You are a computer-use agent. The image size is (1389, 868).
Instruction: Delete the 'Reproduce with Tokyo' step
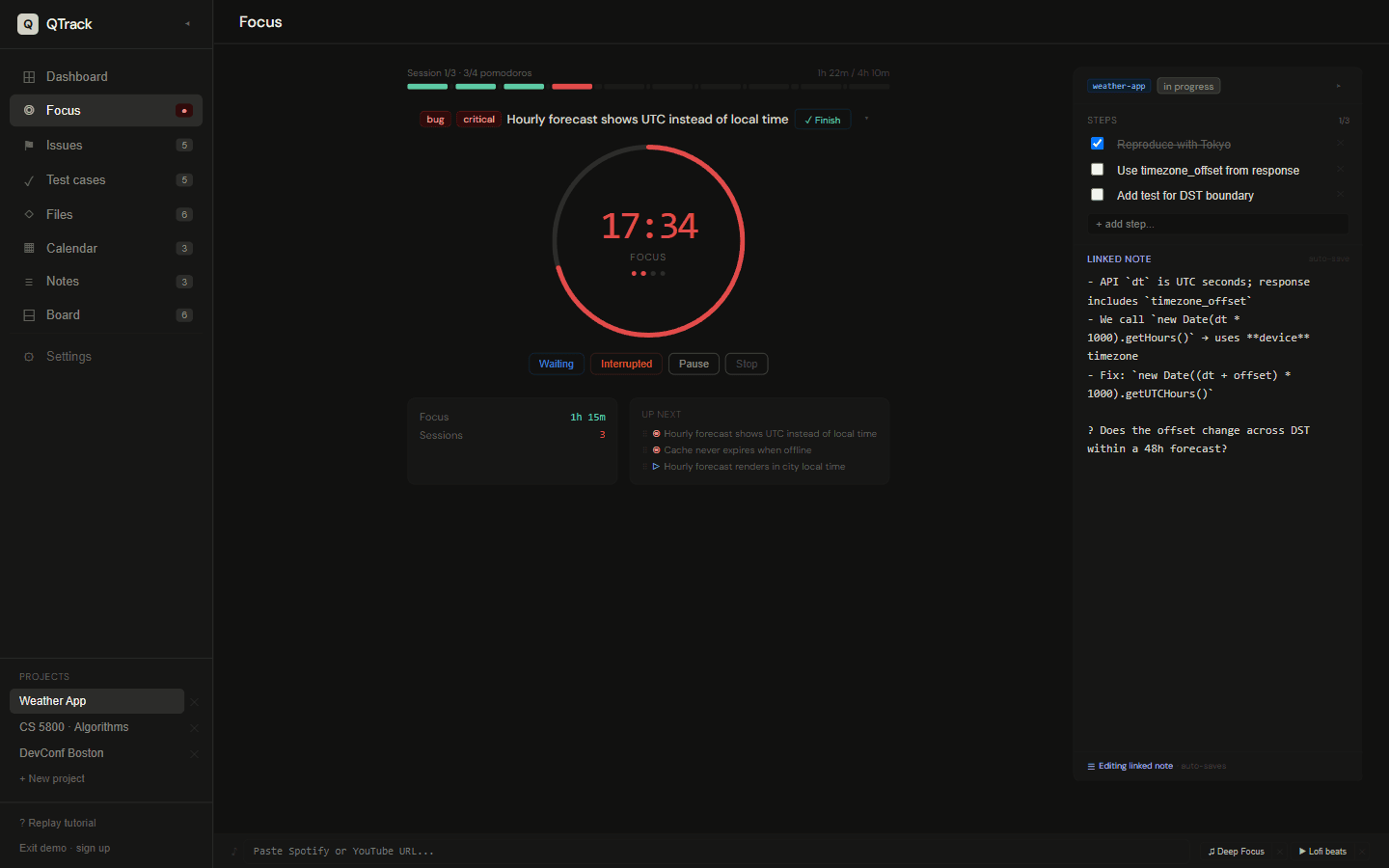coord(1340,144)
